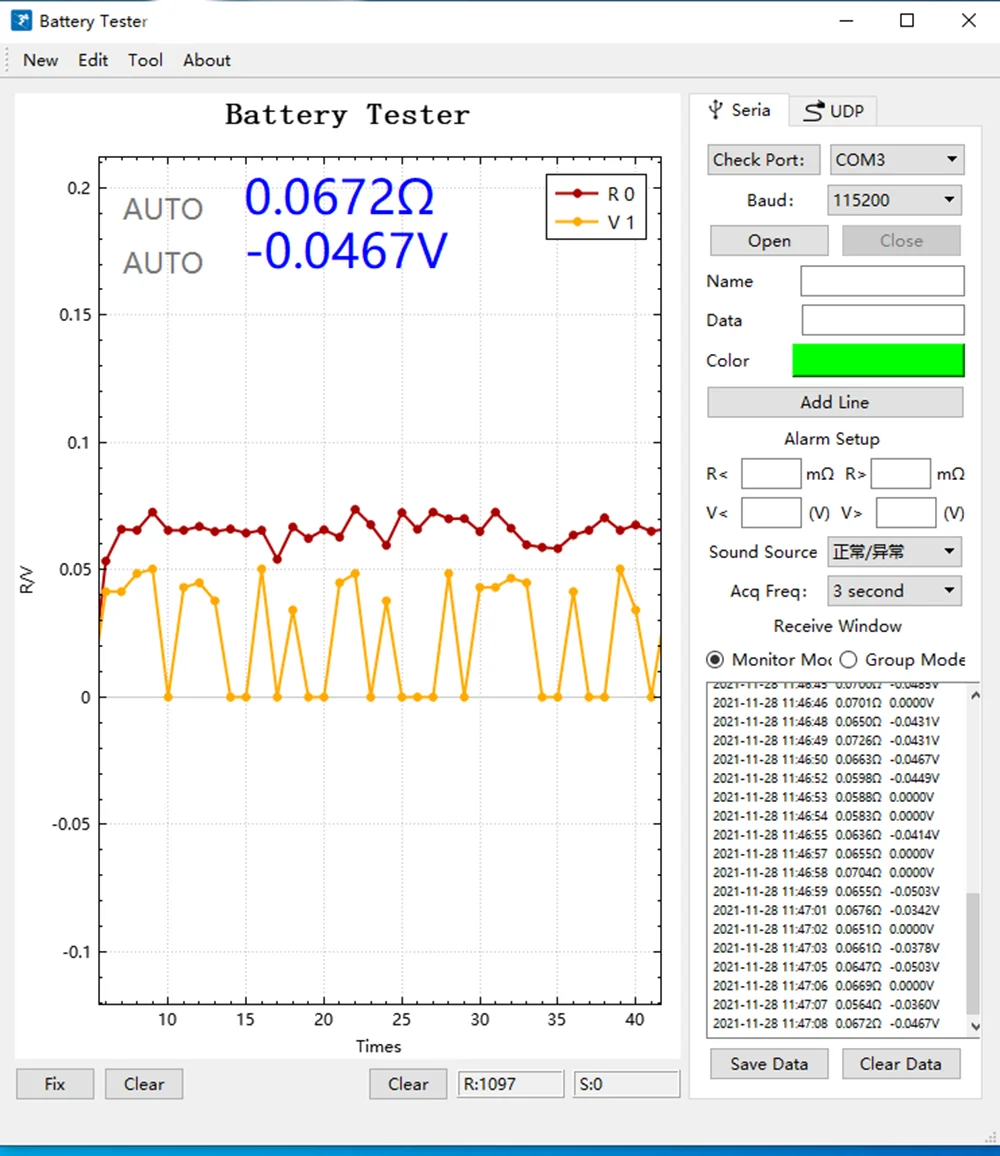Viewport: 1000px width, 1156px height.
Task: Click the Clear button beside R:1097
Action: pyautogui.click(x=408, y=1084)
